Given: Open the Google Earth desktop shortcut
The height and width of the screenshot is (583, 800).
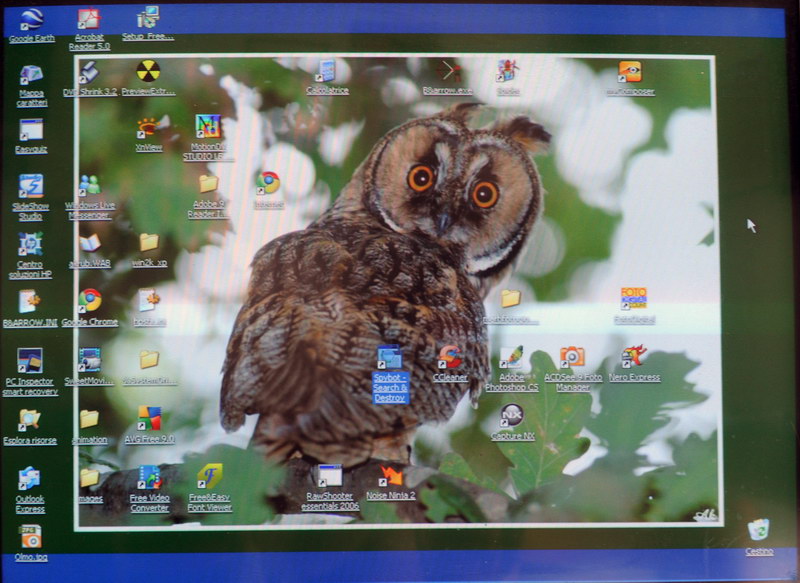Looking at the screenshot, I should 31,20.
